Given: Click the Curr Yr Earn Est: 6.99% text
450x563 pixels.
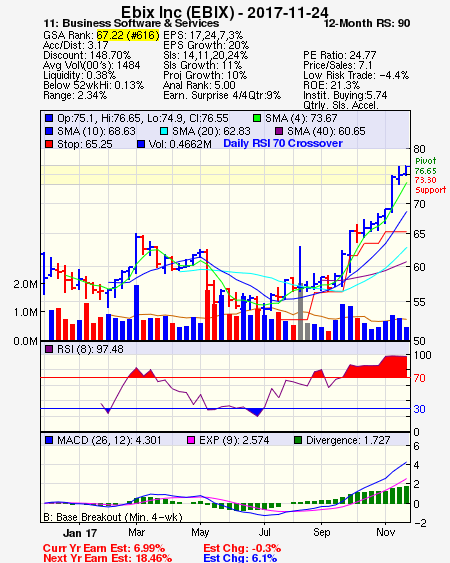Looking at the screenshot, I should tap(104, 548).
